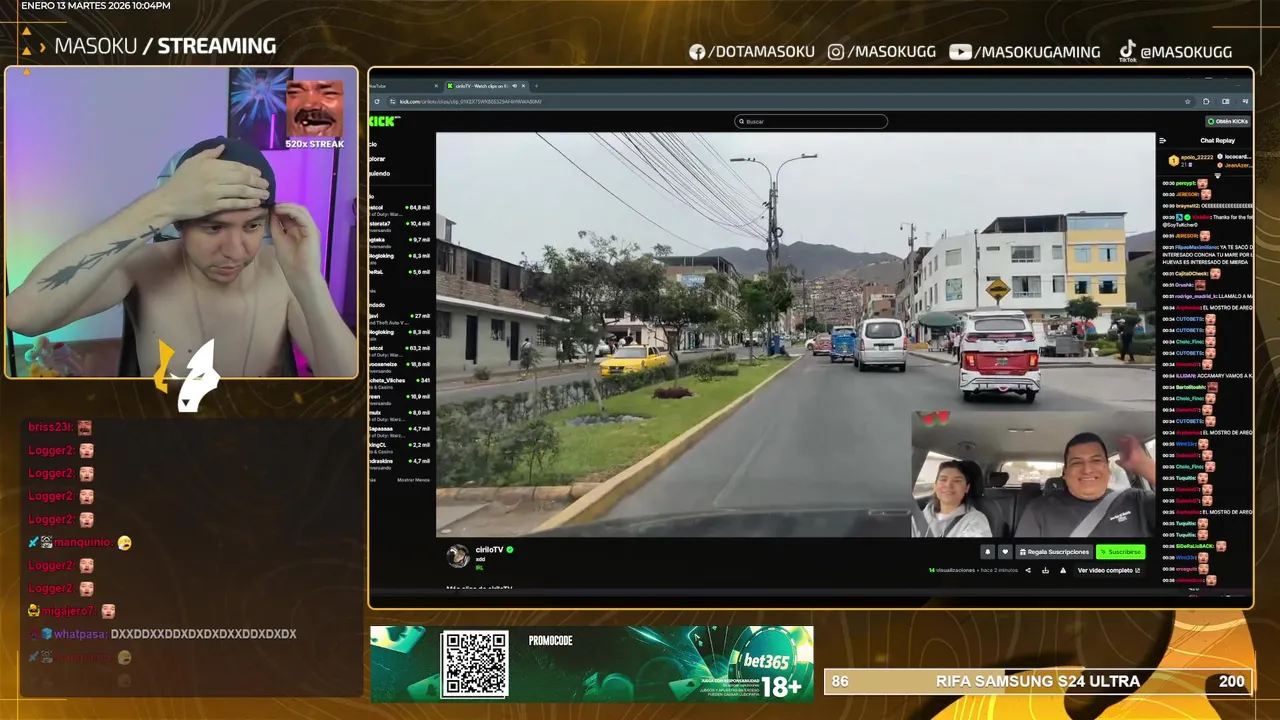Share the clip using the share icon
Screen dimensions: 1280x720
pyautogui.click(x=1028, y=570)
